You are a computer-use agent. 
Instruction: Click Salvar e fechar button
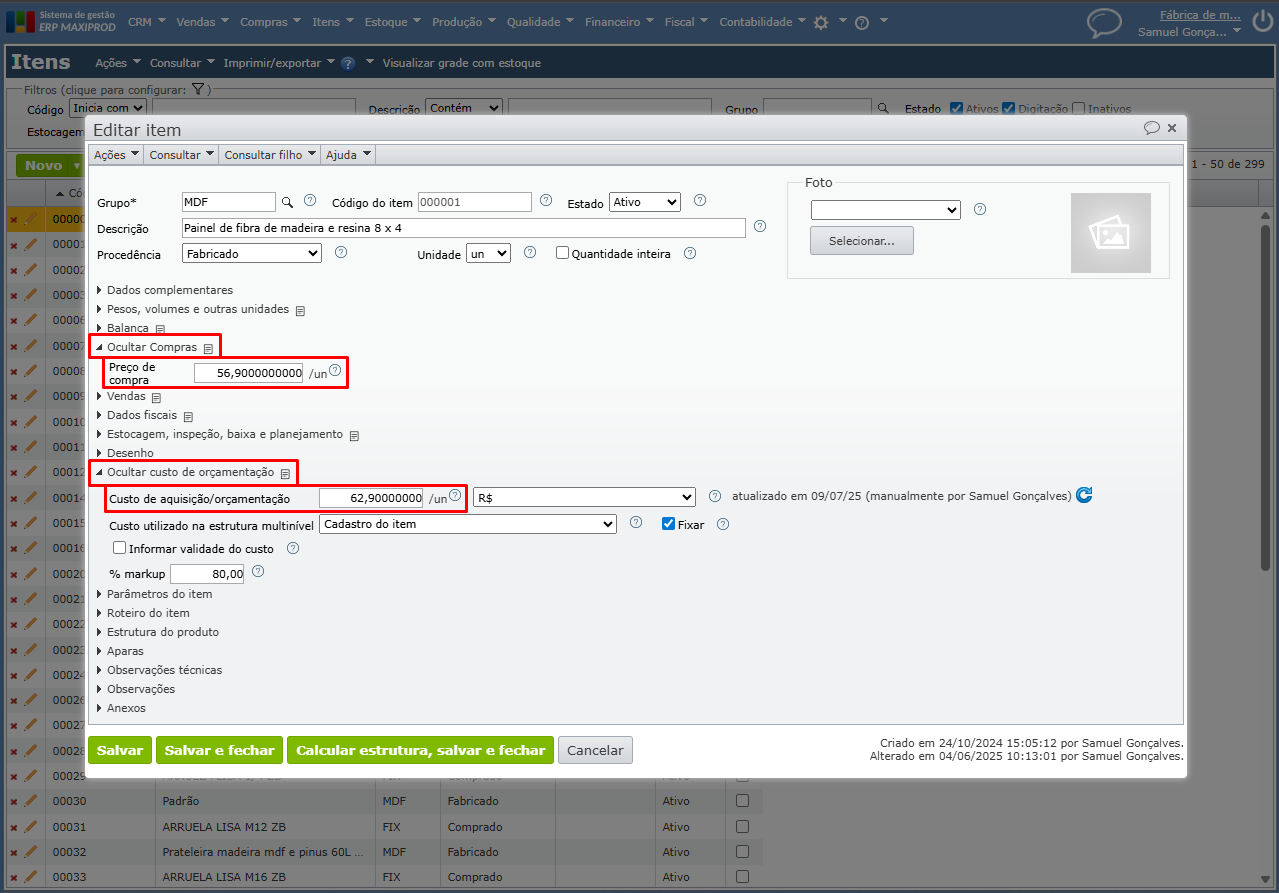(x=219, y=750)
